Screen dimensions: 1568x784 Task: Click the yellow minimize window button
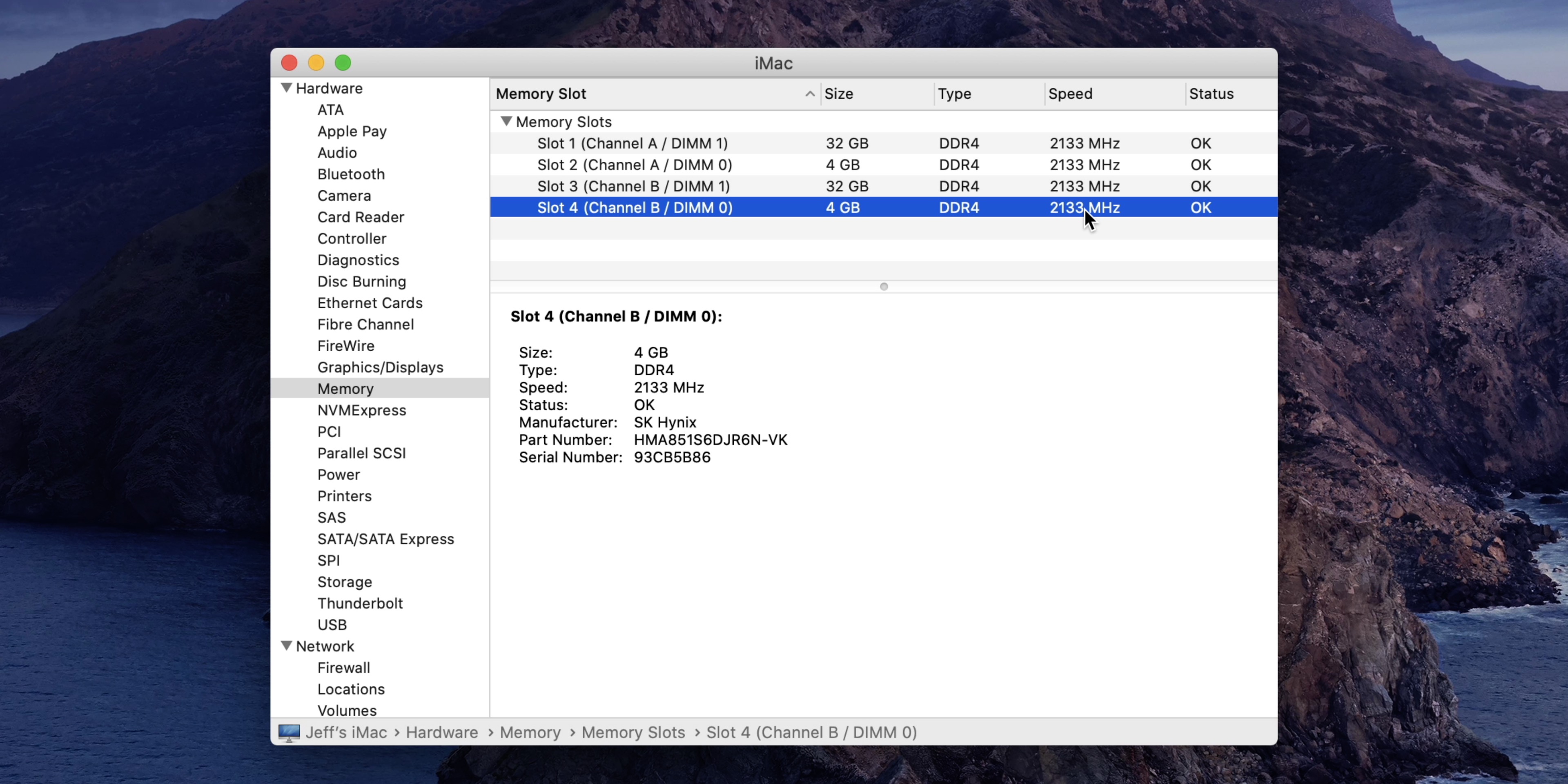[316, 63]
